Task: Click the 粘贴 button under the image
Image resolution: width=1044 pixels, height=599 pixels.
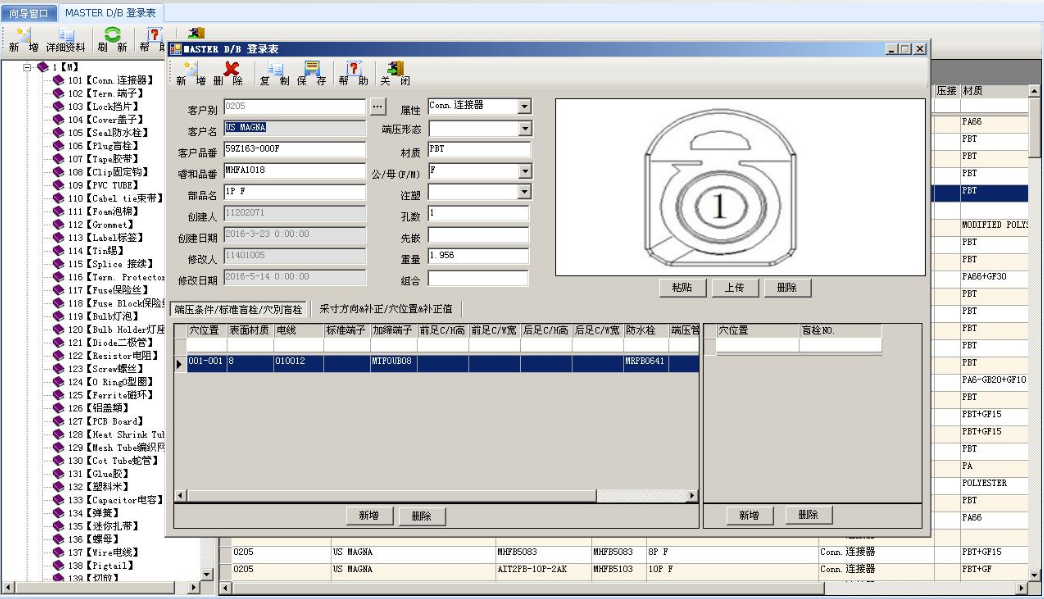Action: [x=682, y=288]
